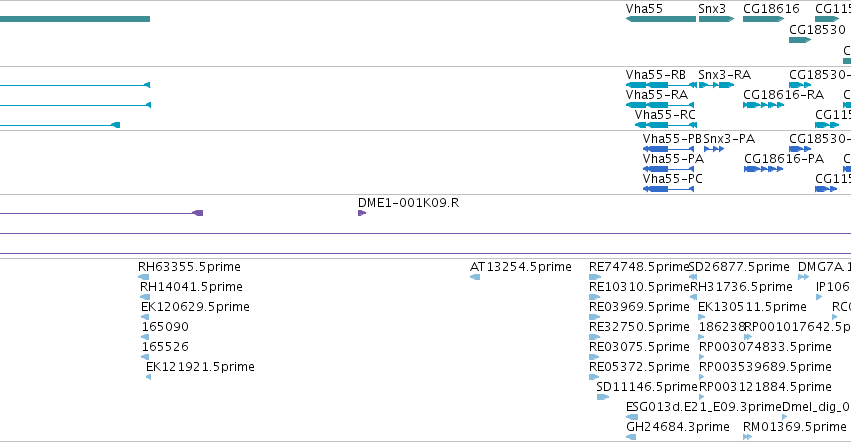Click the 165090 feature label
This screenshot has height=442, width=851.
(165, 327)
